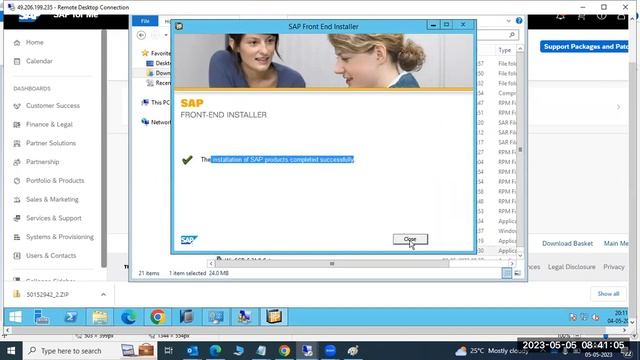The image size is (640, 360).
Task: Click Legal Disclosure footer link
Action: 571,267
